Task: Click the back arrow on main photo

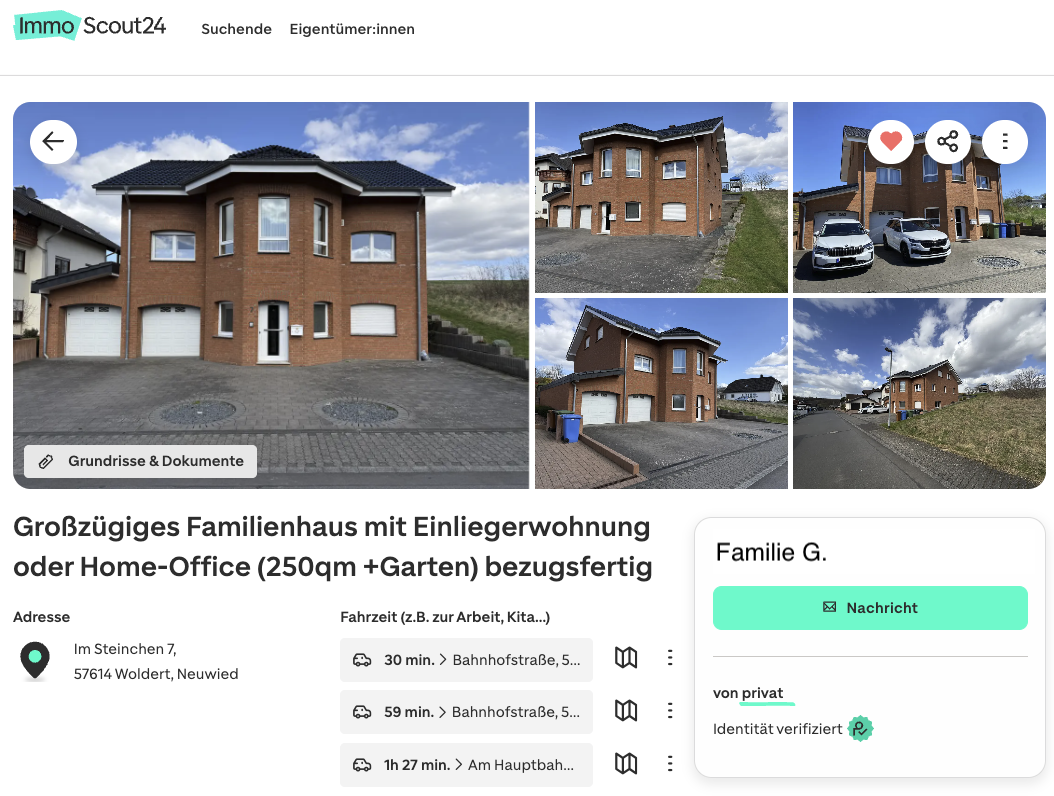Action: click(x=53, y=142)
